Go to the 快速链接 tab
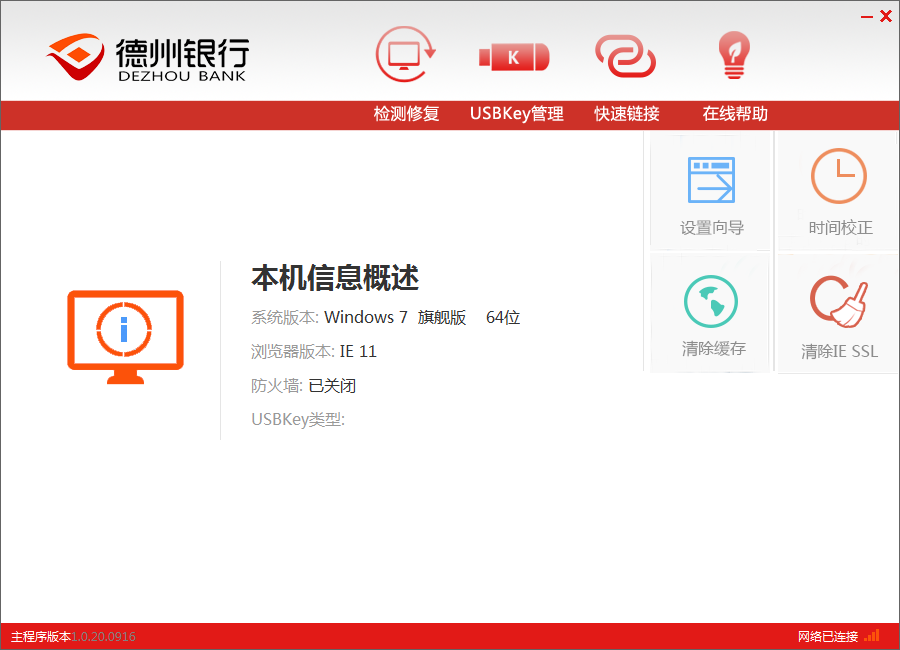 [x=627, y=114]
